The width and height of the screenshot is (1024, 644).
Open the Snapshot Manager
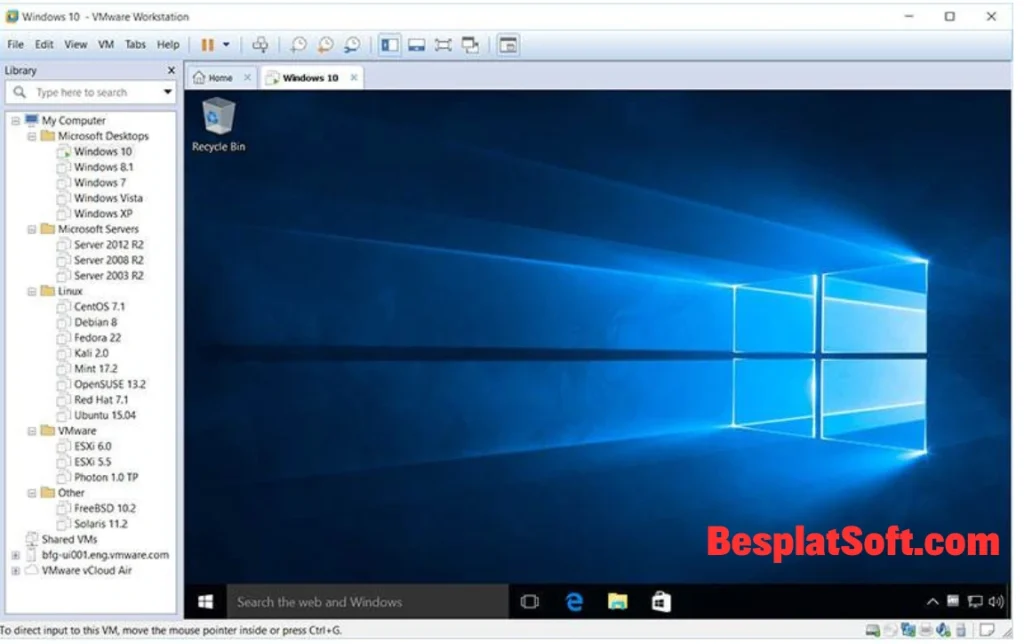[351, 44]
